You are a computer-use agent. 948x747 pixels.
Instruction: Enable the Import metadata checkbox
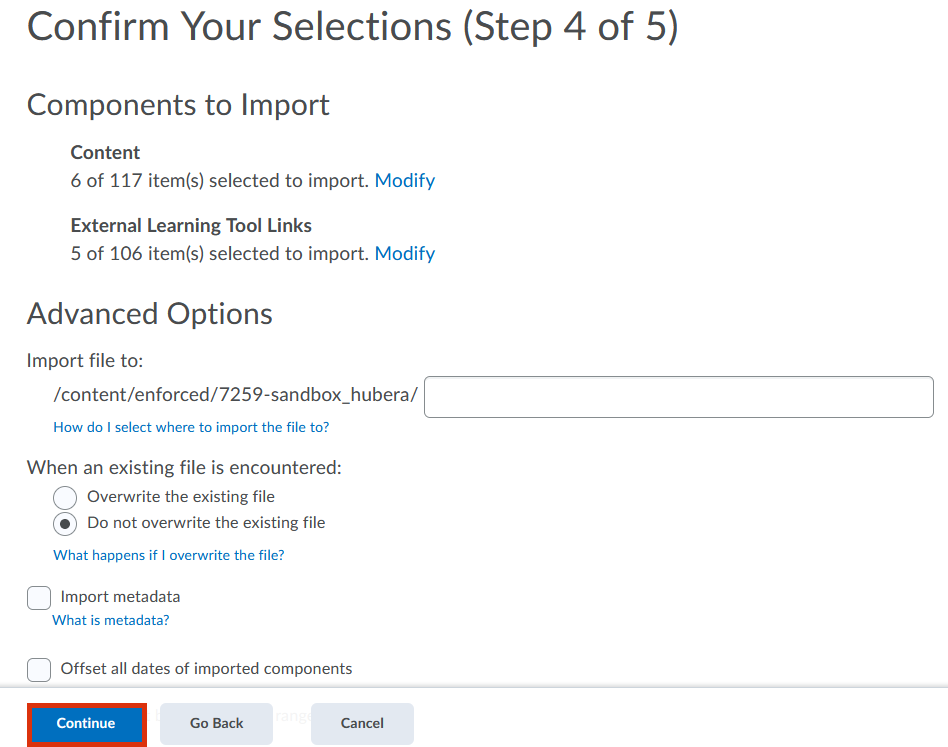39,597
